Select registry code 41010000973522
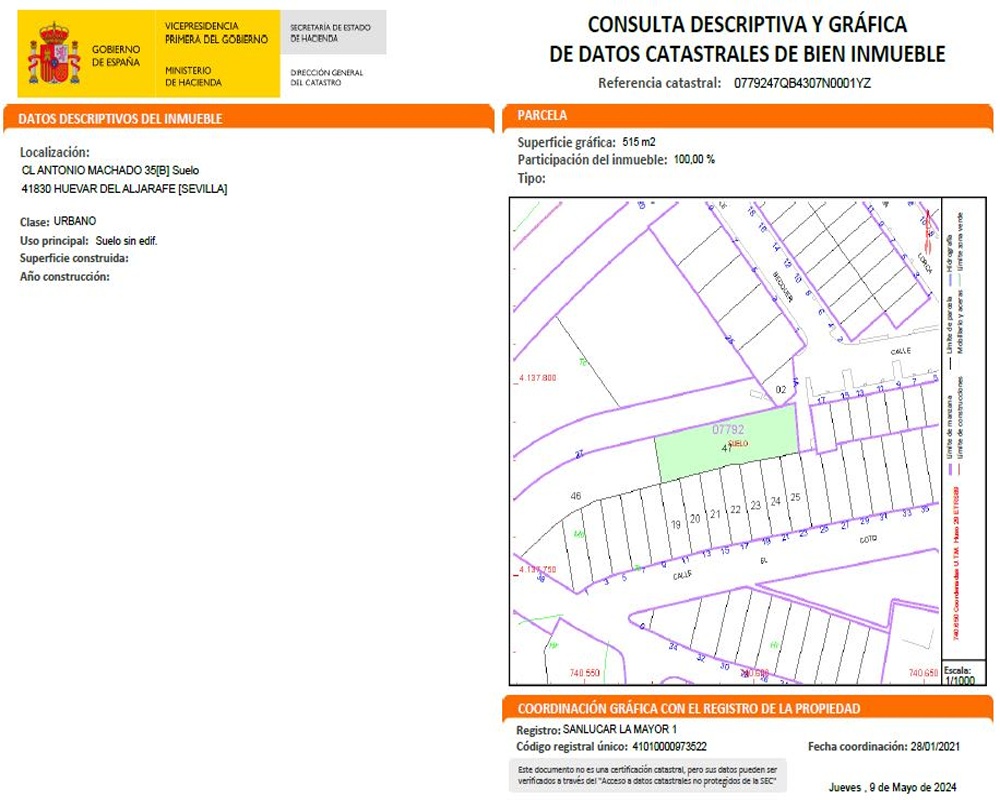 (x=669, y=746)
